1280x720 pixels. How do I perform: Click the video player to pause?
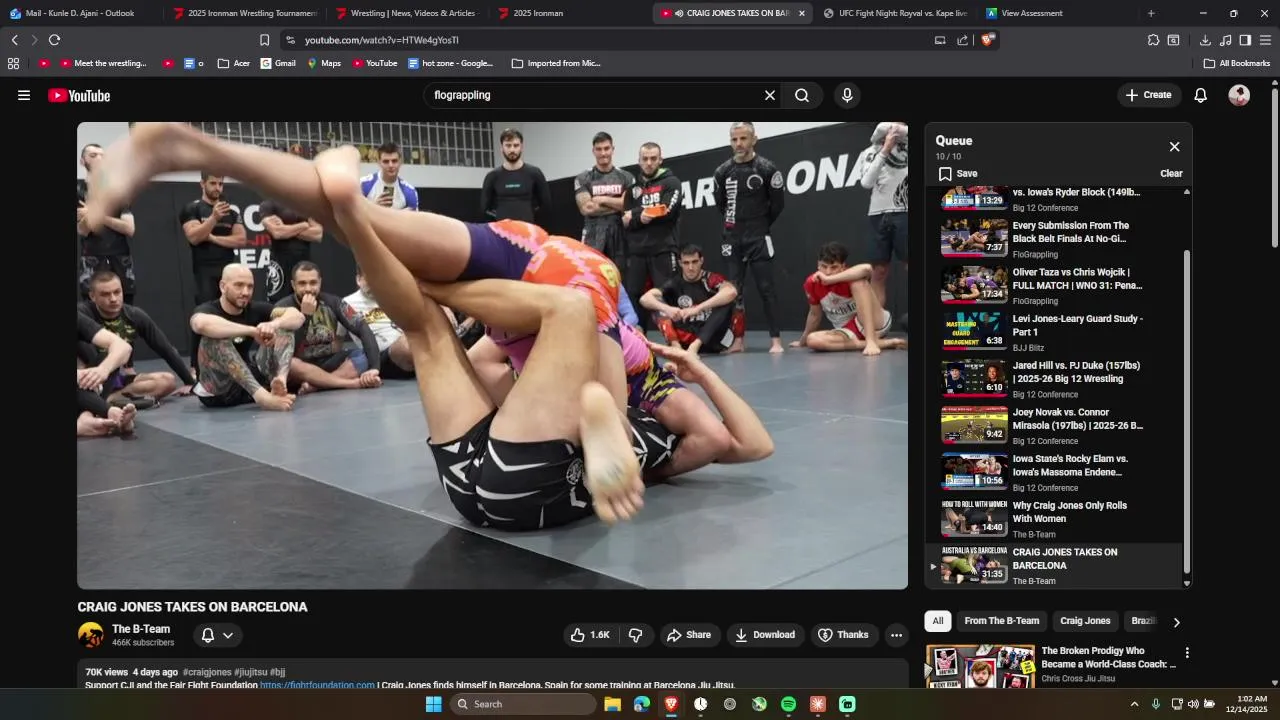[x=493, y=356]
